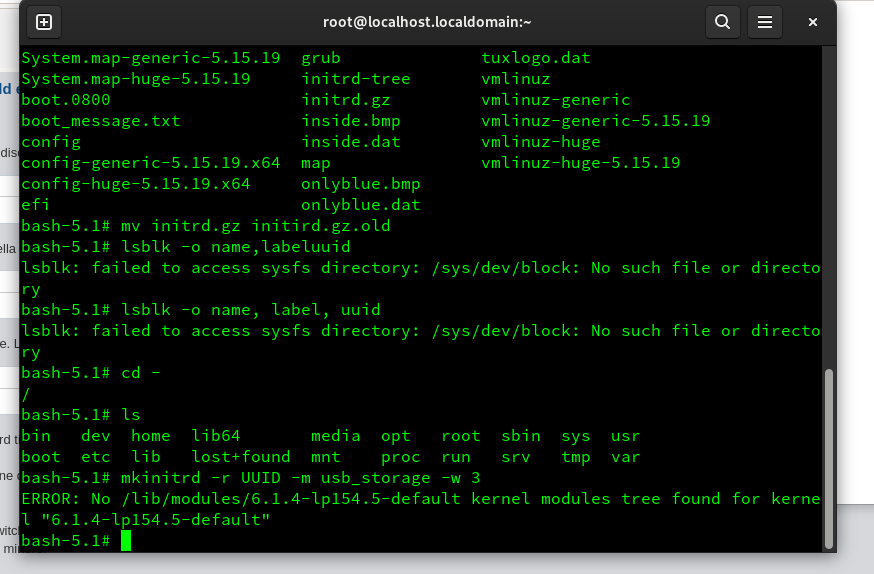Image resolution: width=874 pixels, height=574 pixels.
Task: Click the terminal title 'root@localhost.localdomain:~'
Action: [x=427, y=22]
